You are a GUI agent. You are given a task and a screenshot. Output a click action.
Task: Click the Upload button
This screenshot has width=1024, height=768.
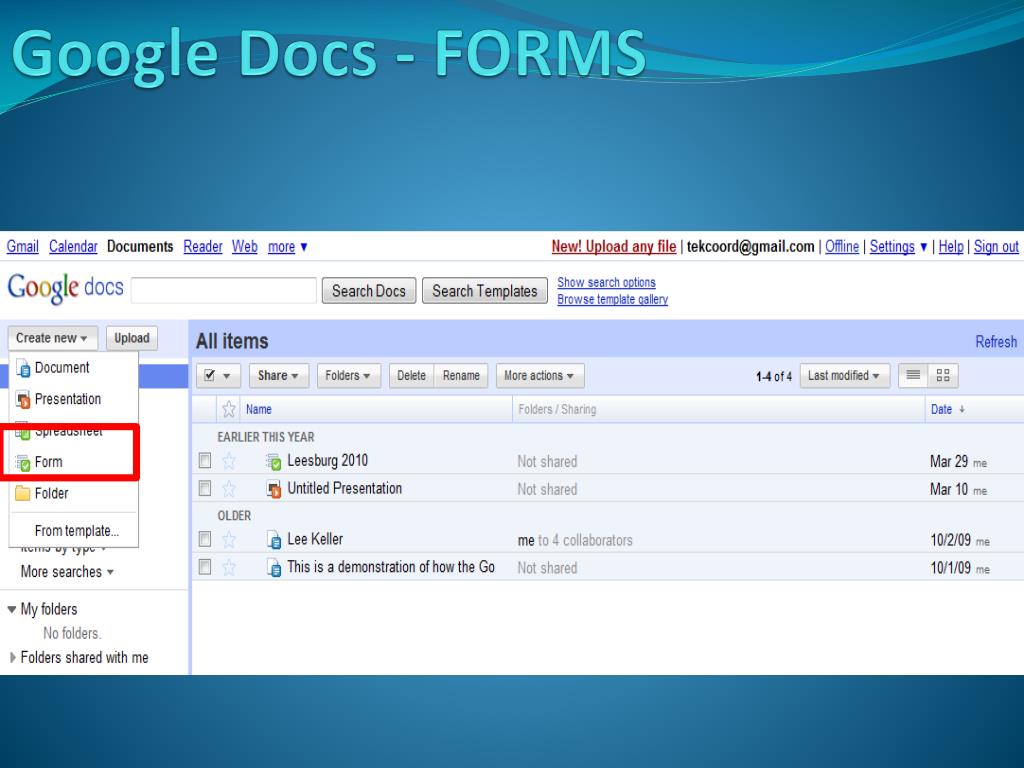point(132,338)
